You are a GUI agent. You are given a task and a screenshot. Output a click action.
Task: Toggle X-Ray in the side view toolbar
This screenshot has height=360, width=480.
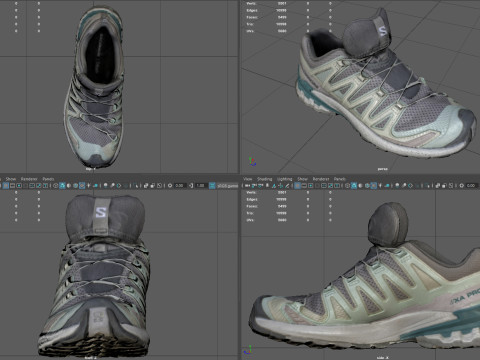tap(437, 186)
